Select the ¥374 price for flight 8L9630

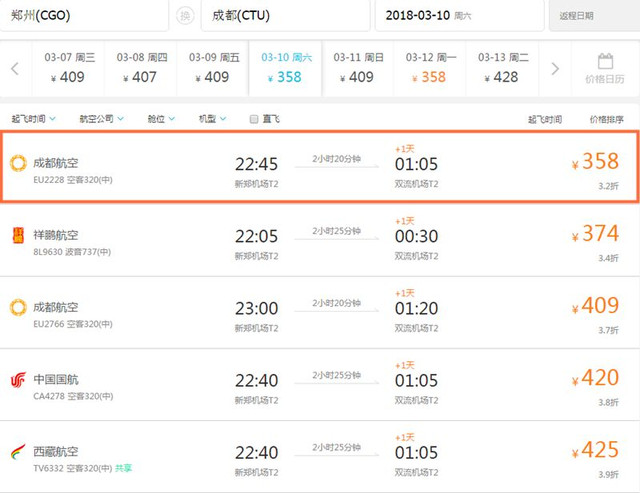click(x=596, y=233)
